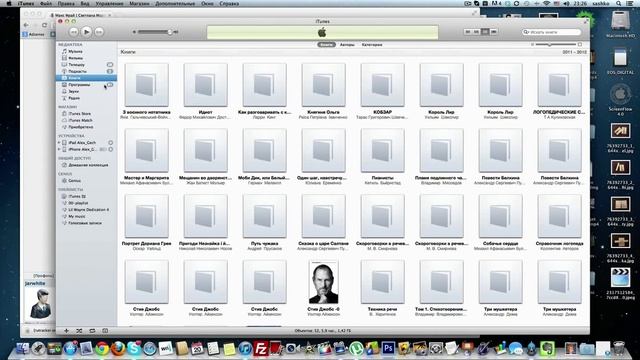
Task: Open the volume menu bar icon
Action: [567, 3]
